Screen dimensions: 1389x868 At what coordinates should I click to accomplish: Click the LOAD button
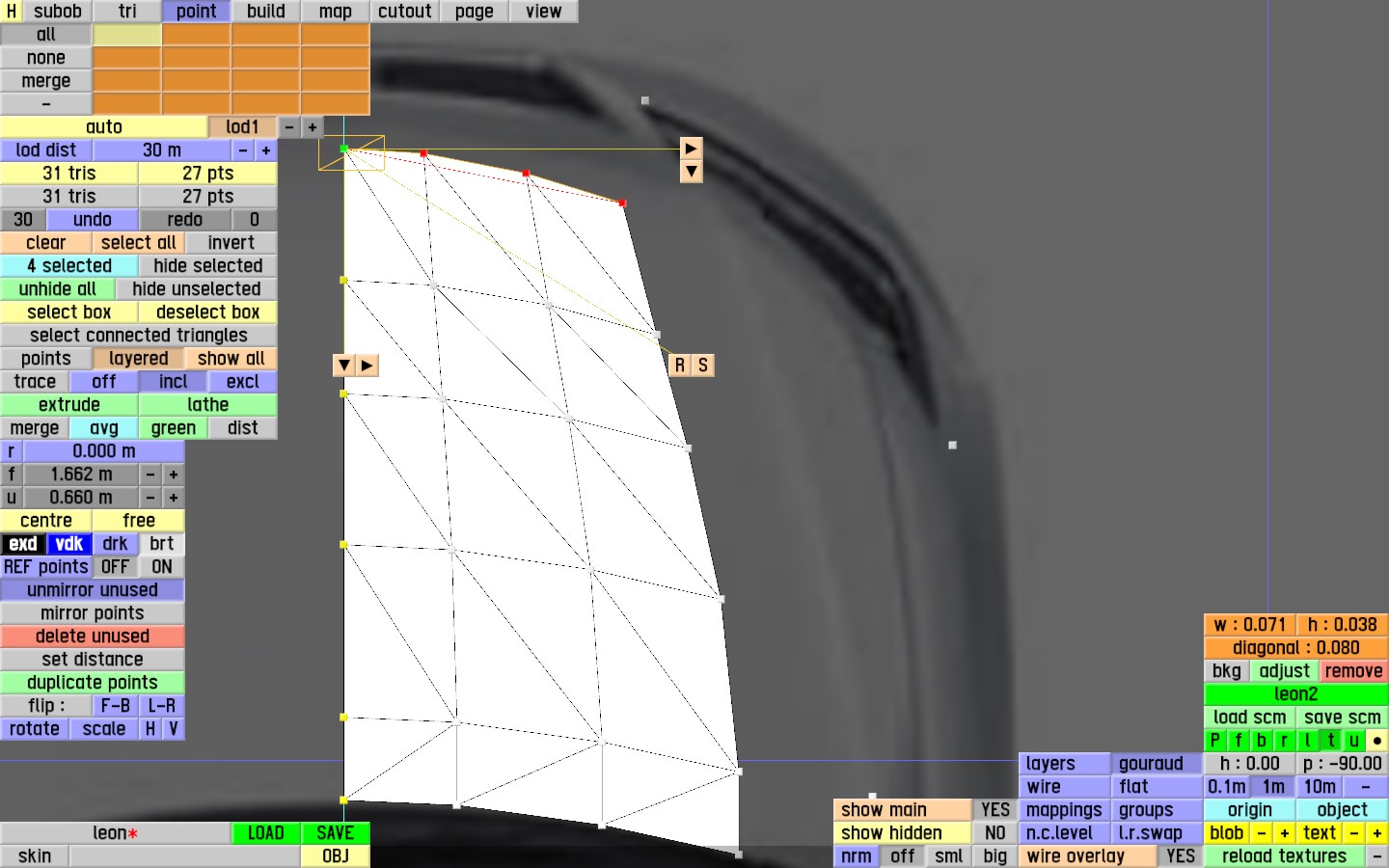point(266,833)
